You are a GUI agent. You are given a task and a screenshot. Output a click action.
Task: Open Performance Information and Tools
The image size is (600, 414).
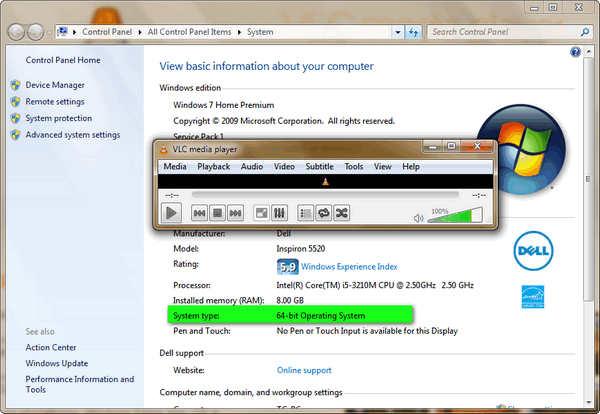(x=80, y=384)
